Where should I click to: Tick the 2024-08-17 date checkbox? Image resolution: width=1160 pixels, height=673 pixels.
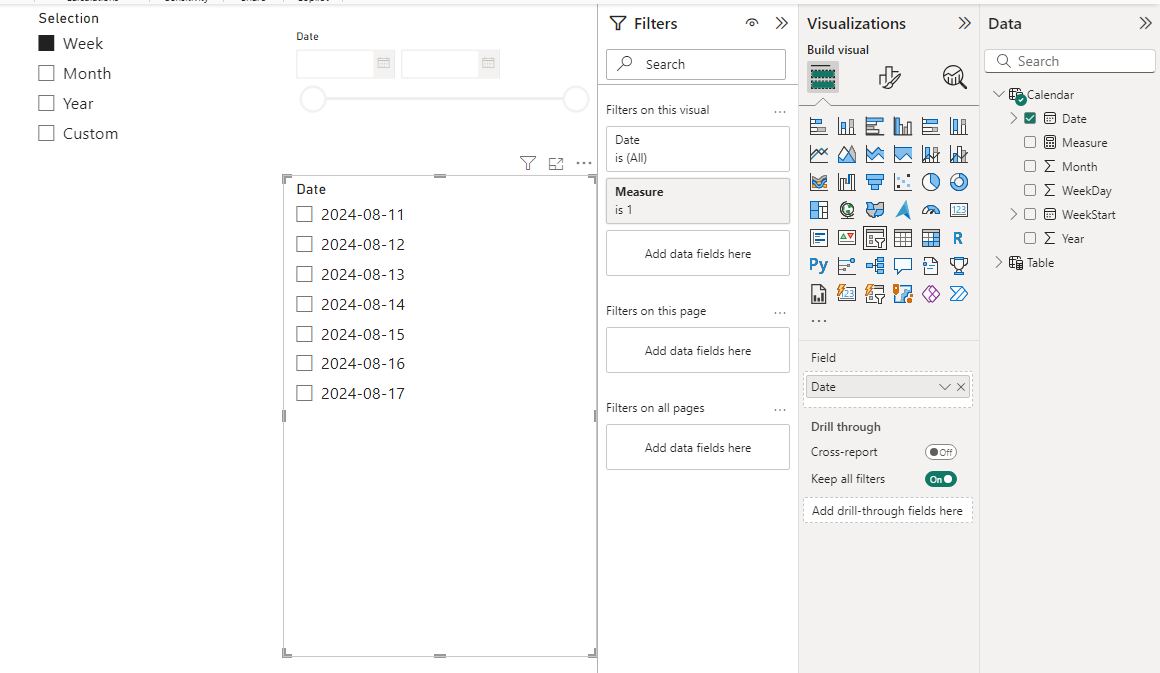tap(304, 393)
